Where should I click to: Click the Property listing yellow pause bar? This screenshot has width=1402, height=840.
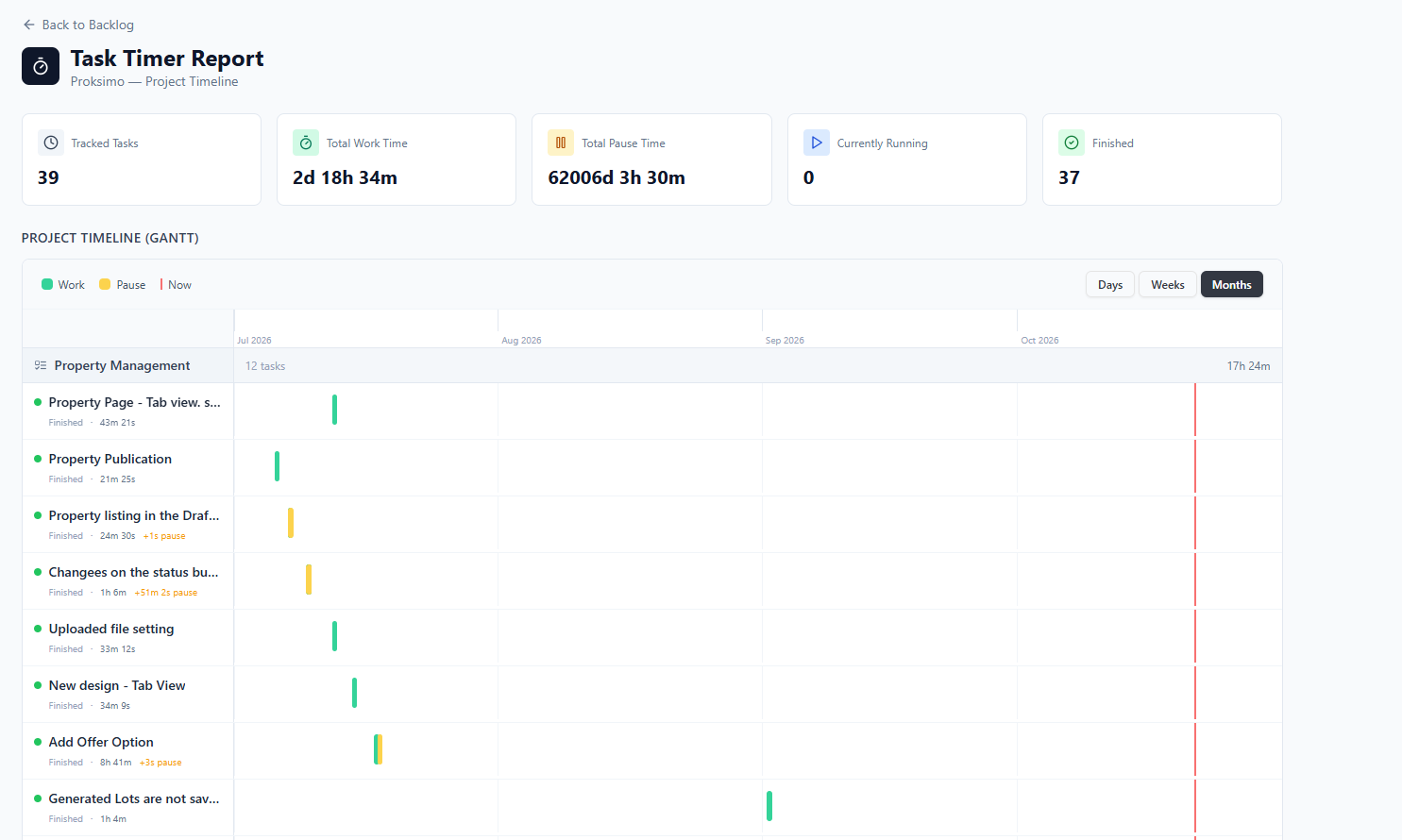291,523
